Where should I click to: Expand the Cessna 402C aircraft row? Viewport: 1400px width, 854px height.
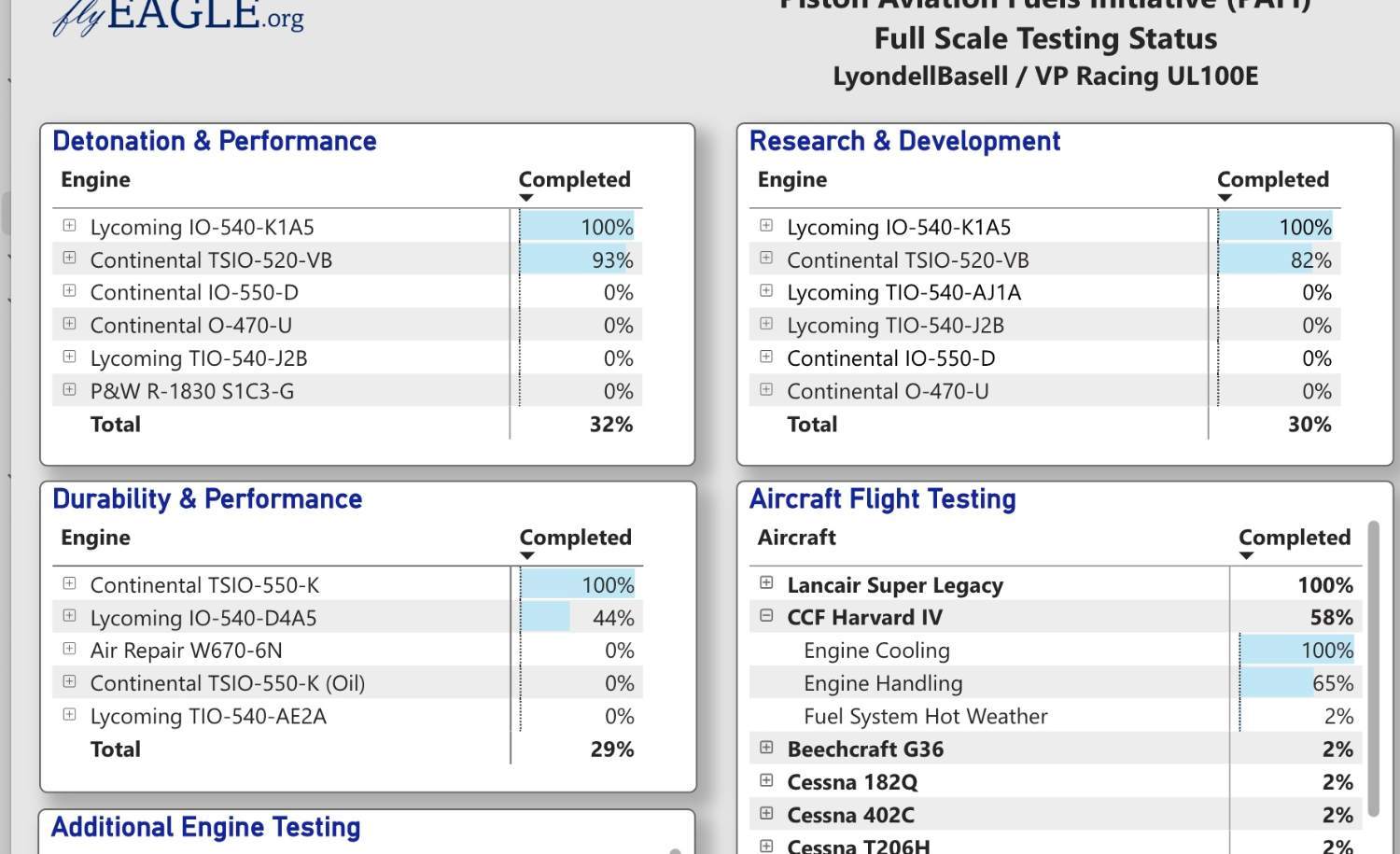[766, 813]
